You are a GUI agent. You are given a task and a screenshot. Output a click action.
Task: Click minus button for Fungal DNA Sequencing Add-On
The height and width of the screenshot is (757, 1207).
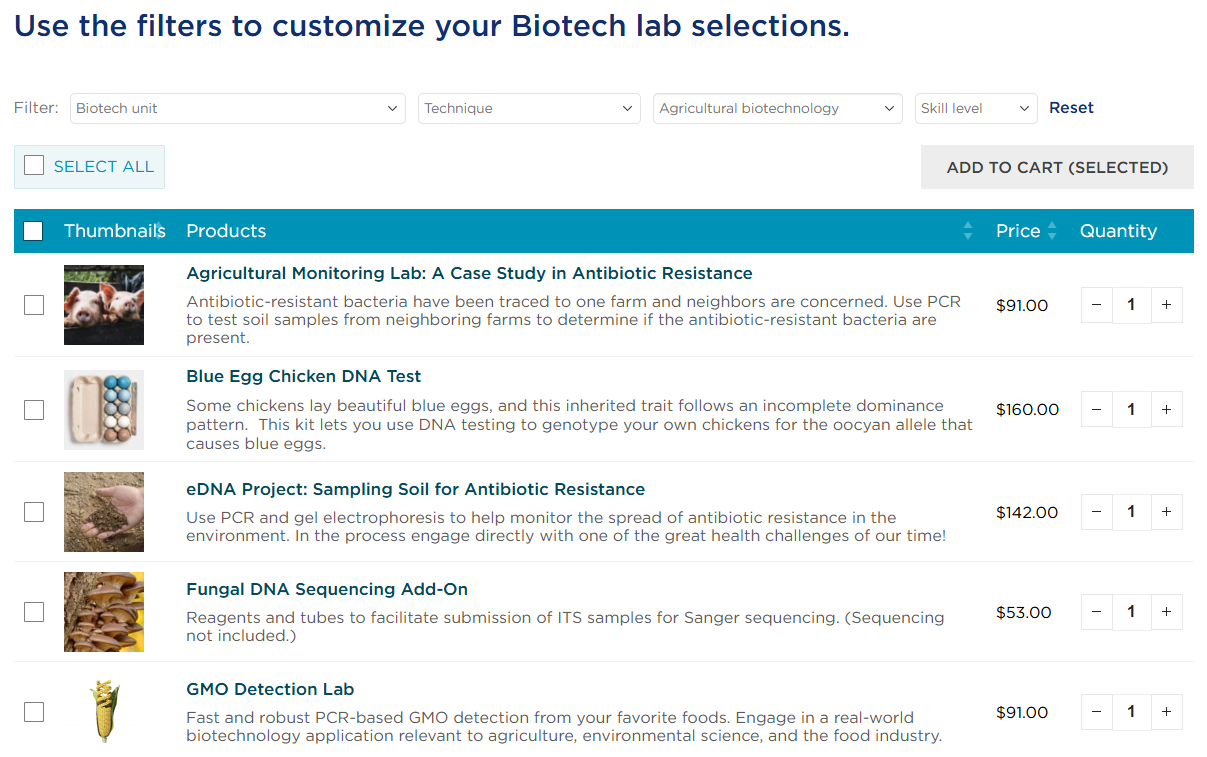[x=1096, y=612]
